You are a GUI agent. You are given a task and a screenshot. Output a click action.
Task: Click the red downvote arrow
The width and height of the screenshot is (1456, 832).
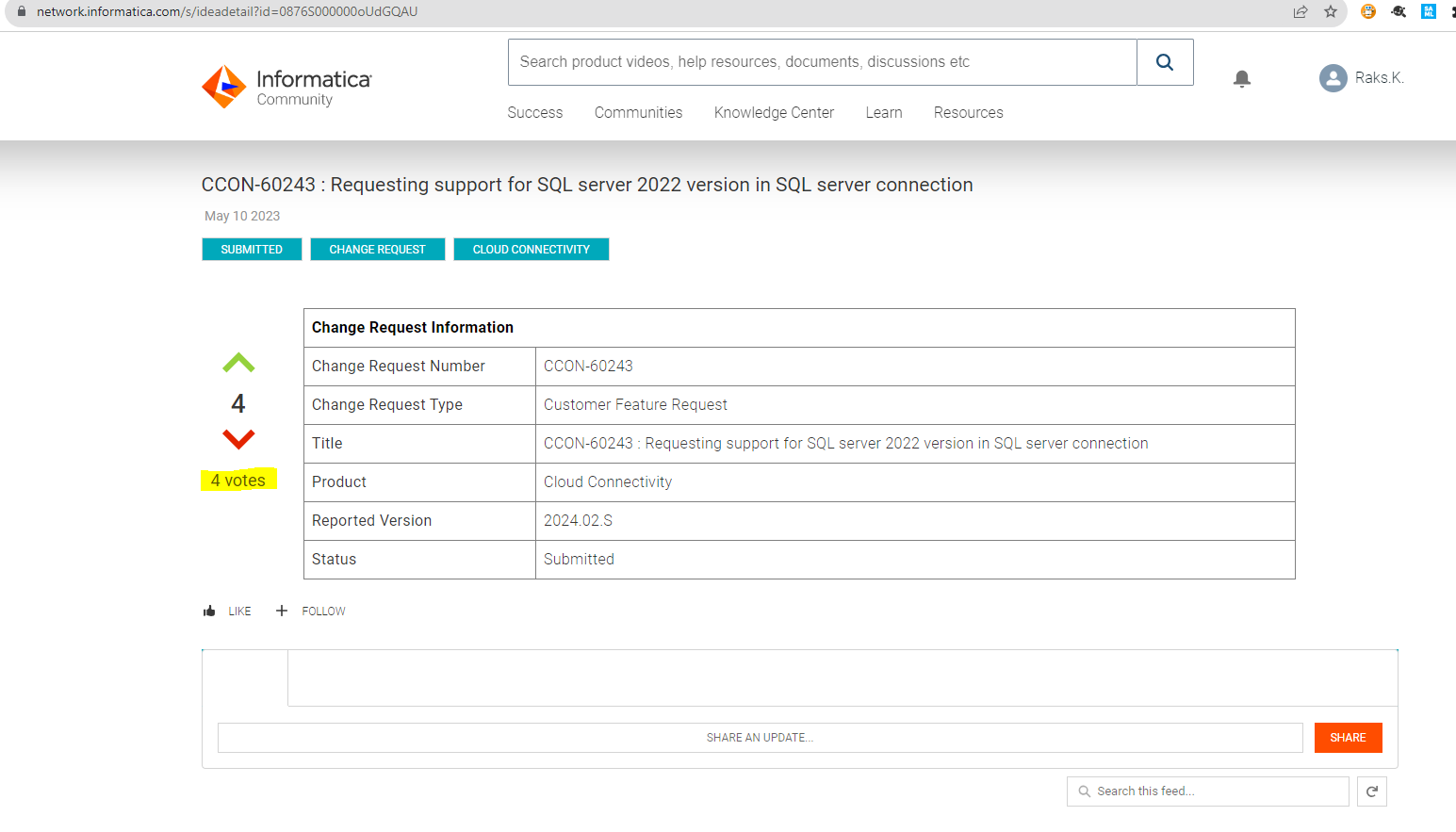[x=238, y=439]
